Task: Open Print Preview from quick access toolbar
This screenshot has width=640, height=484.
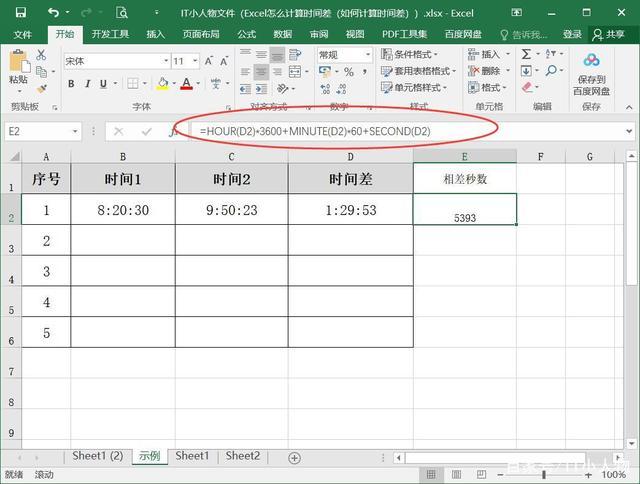Action: coord(122,13)
